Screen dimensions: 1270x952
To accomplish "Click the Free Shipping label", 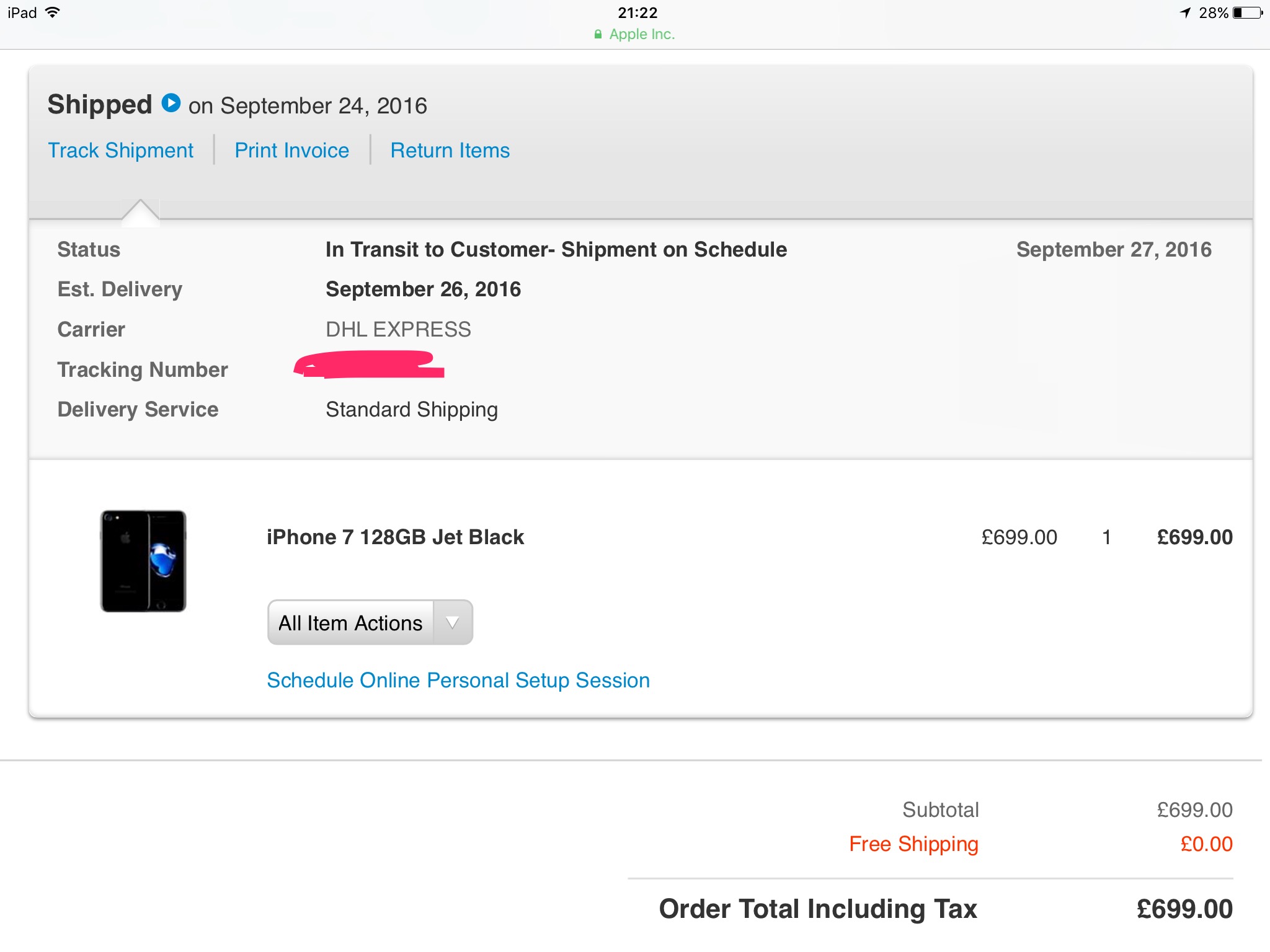I will [x=913, y=844].
